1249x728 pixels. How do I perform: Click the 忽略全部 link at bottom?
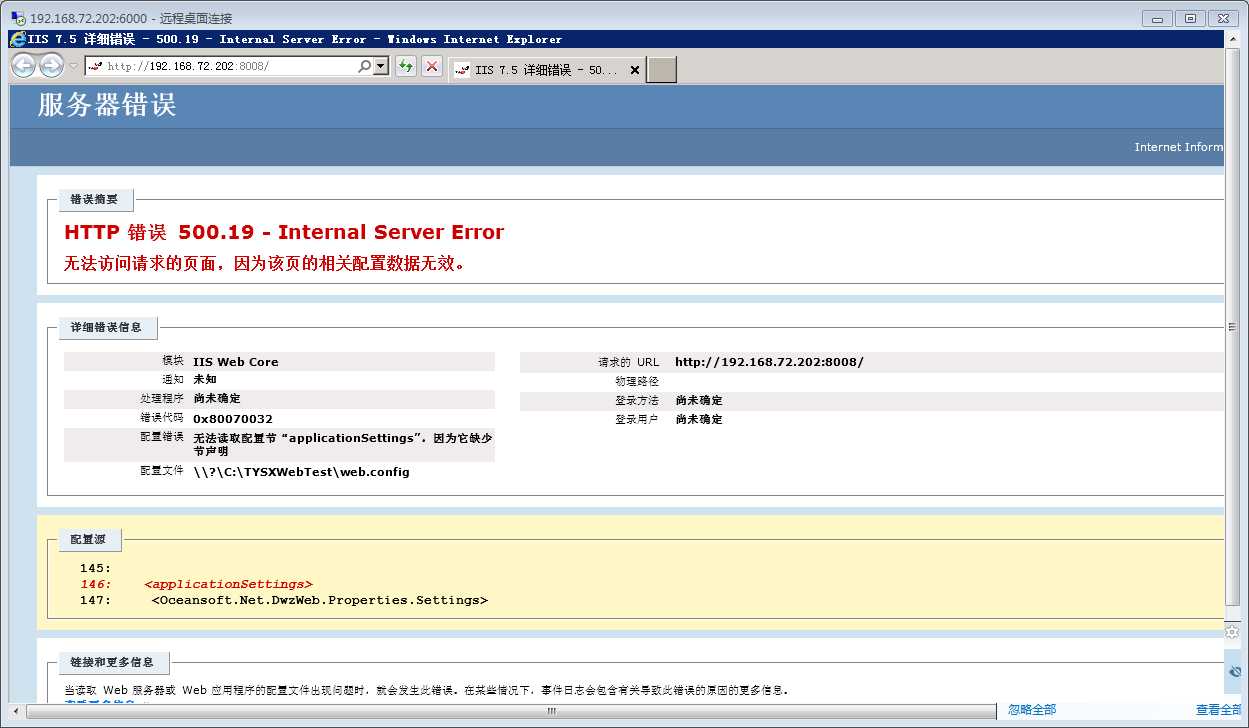click(x=1032, y=709)
